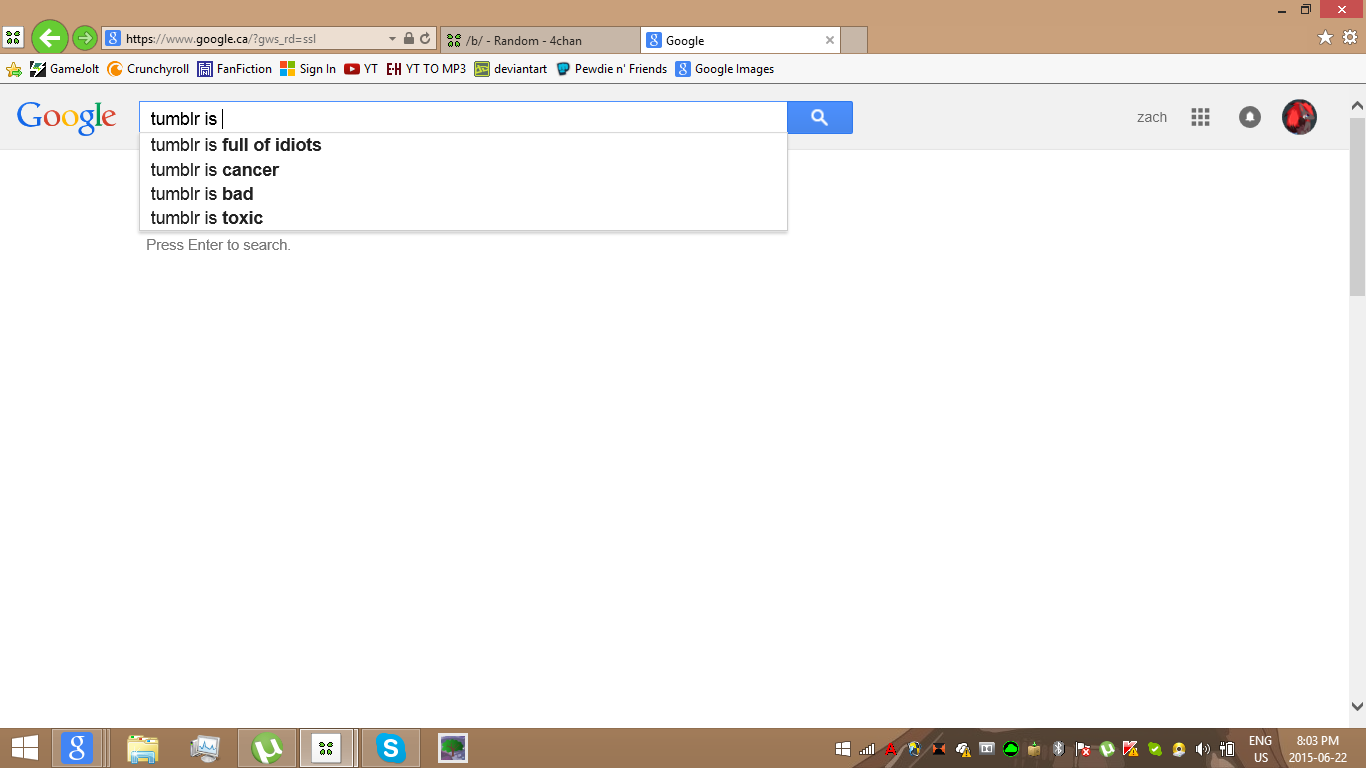
Task: Select suggestion "tumblr is full of idiots"
Action: click(x=236, y=145)
